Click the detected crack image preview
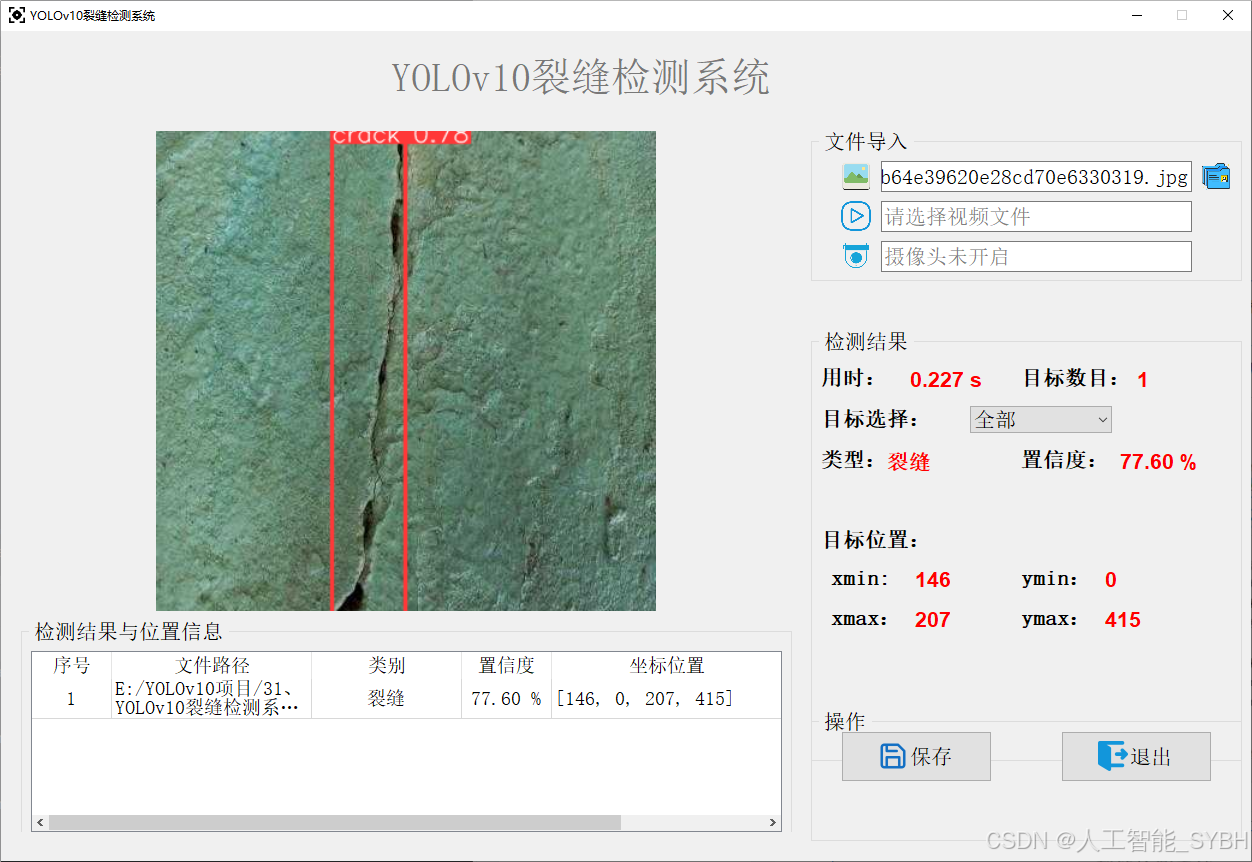The image size is (1252, 862). [406, 371]
